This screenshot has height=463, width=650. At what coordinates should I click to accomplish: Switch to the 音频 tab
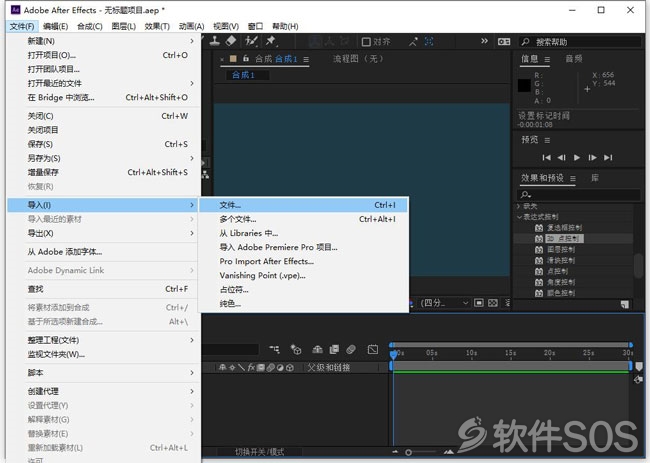click(574, 59)
